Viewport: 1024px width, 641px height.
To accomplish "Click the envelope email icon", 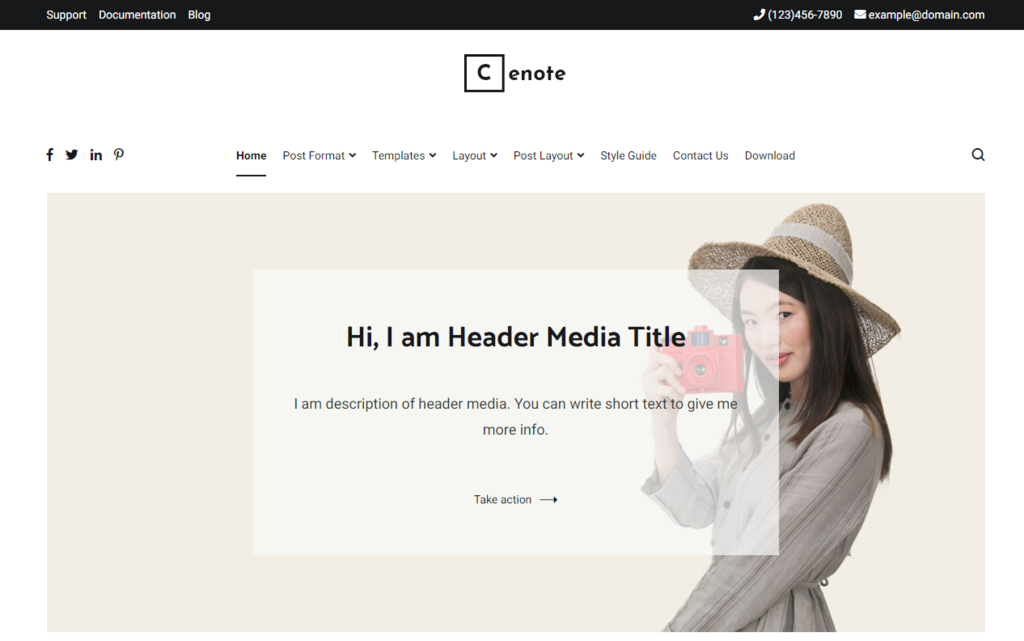I will pos(860,15).
